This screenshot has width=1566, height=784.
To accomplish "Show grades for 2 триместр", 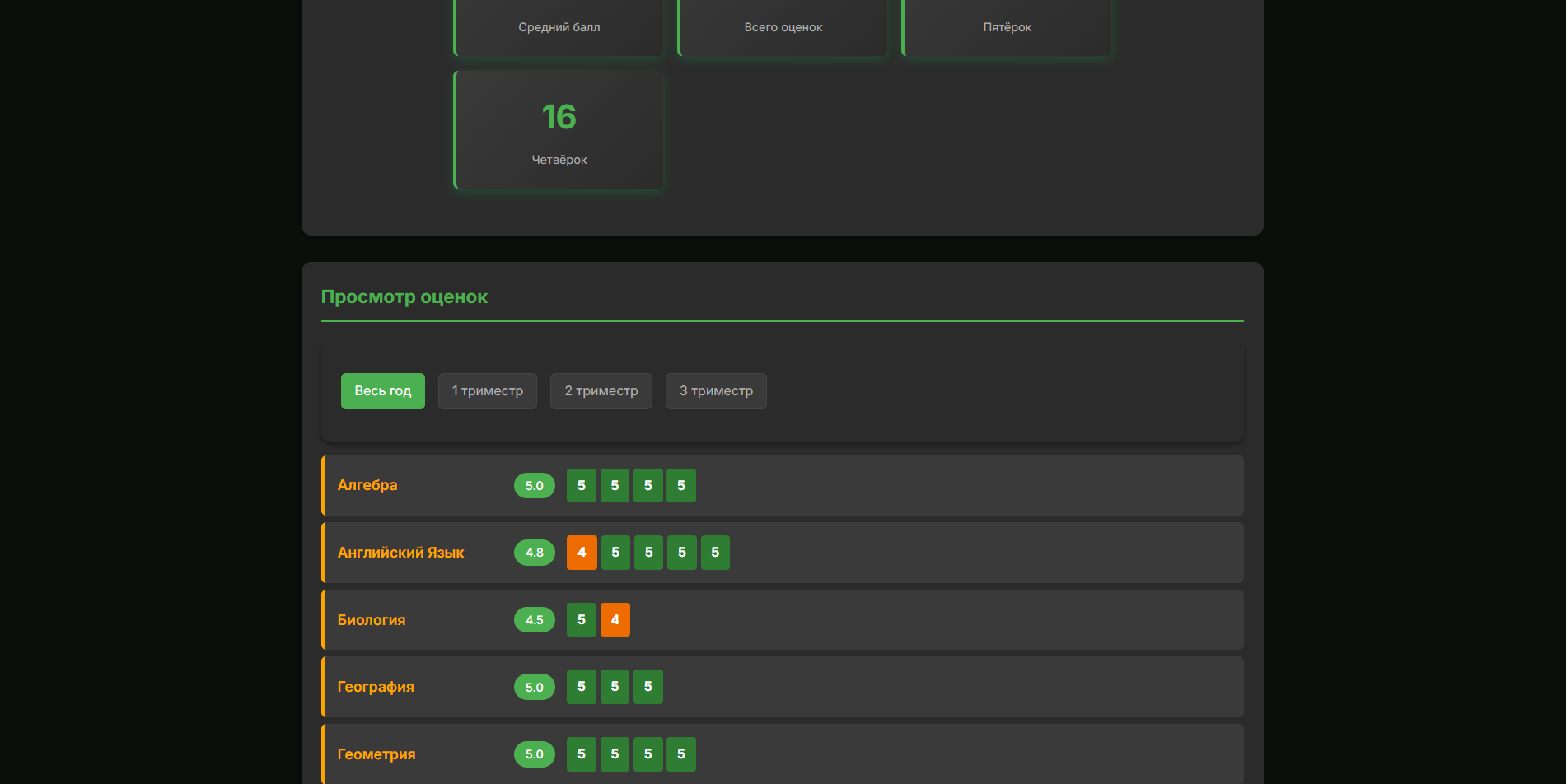I will coord(601,391).
